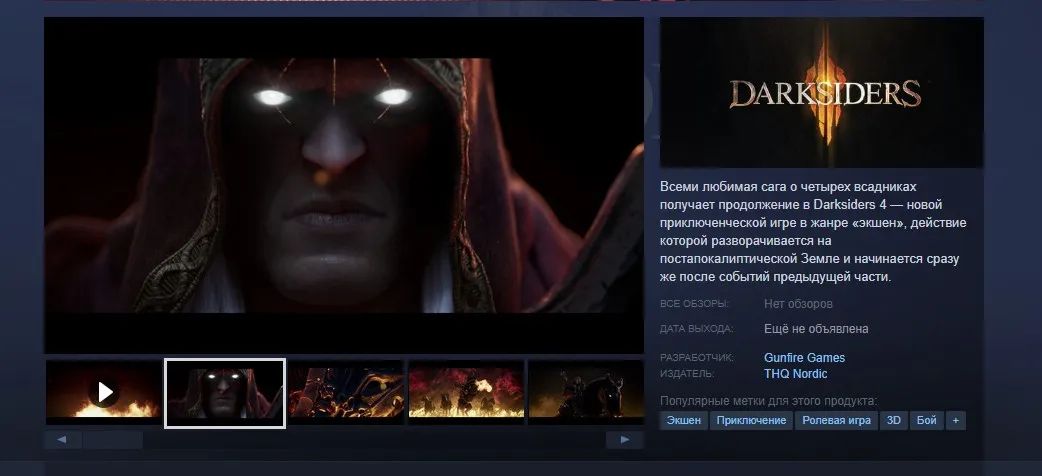Click the Приключение tag
Image resolution: width=1042 pixels, height=476 pixels.
(x=751, y=420)
